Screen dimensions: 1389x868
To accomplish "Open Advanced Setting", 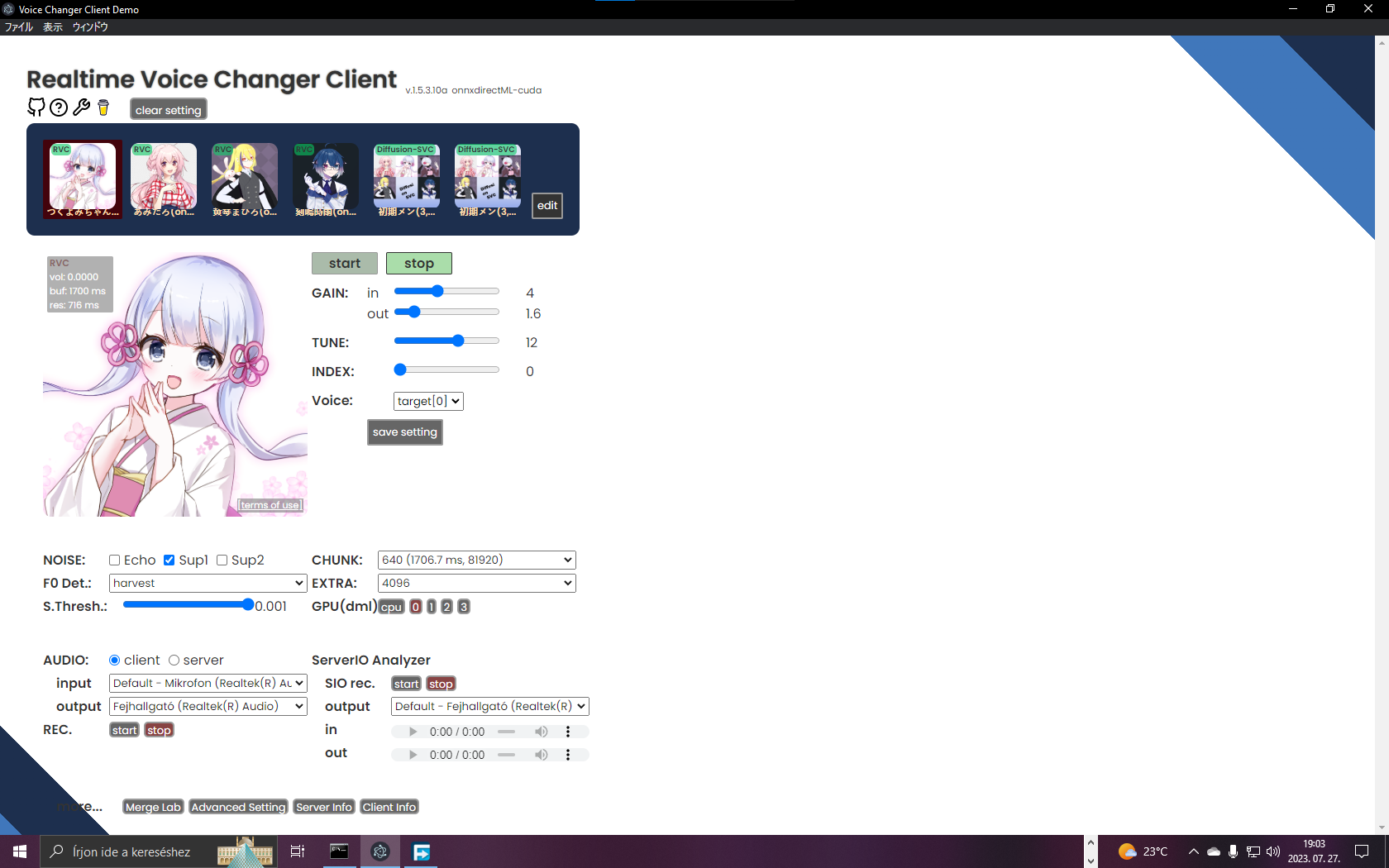I will (x=238, y=807).
